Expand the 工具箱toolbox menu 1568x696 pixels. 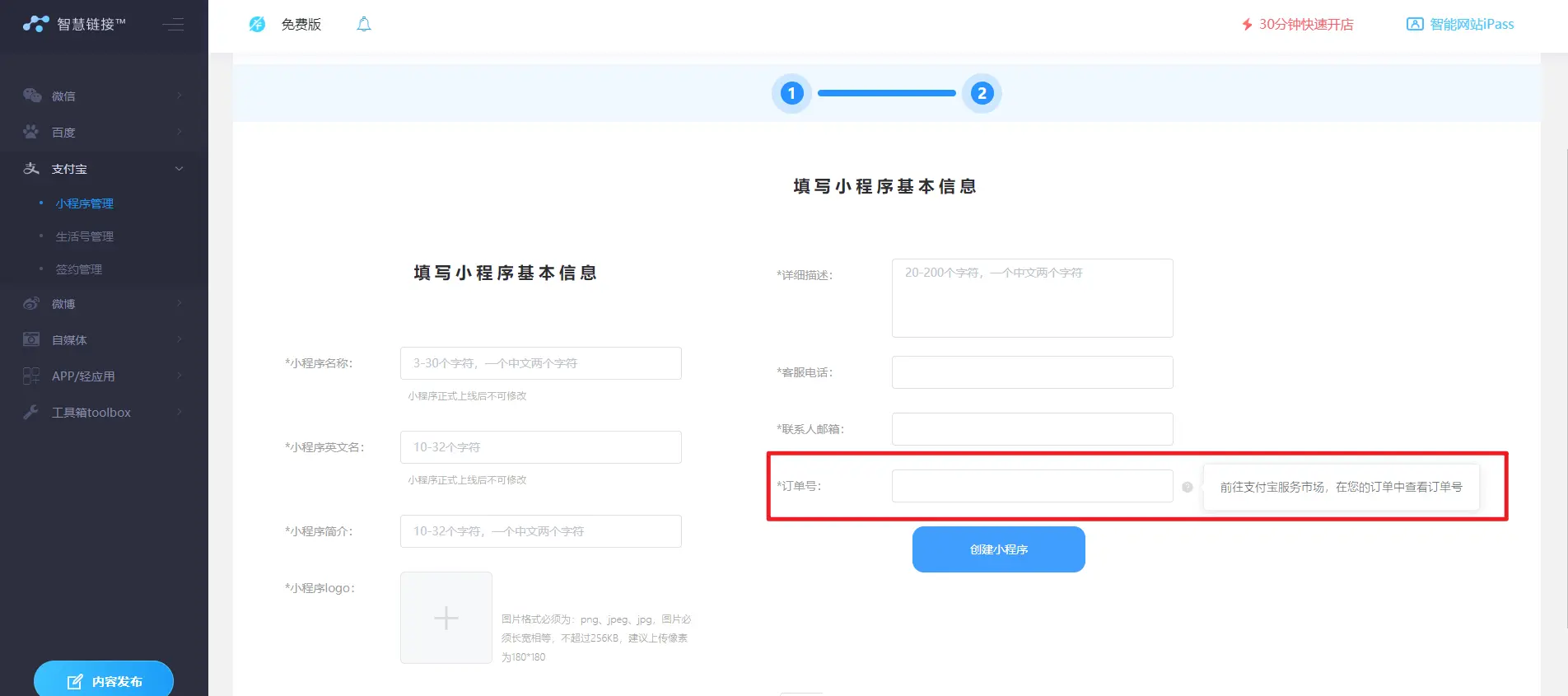103,413
